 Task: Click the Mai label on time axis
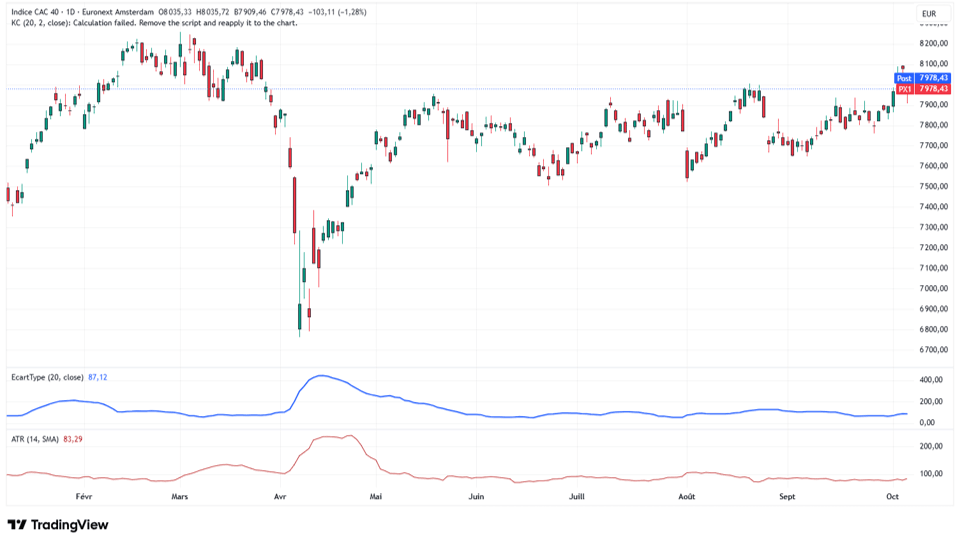point(376,496)
